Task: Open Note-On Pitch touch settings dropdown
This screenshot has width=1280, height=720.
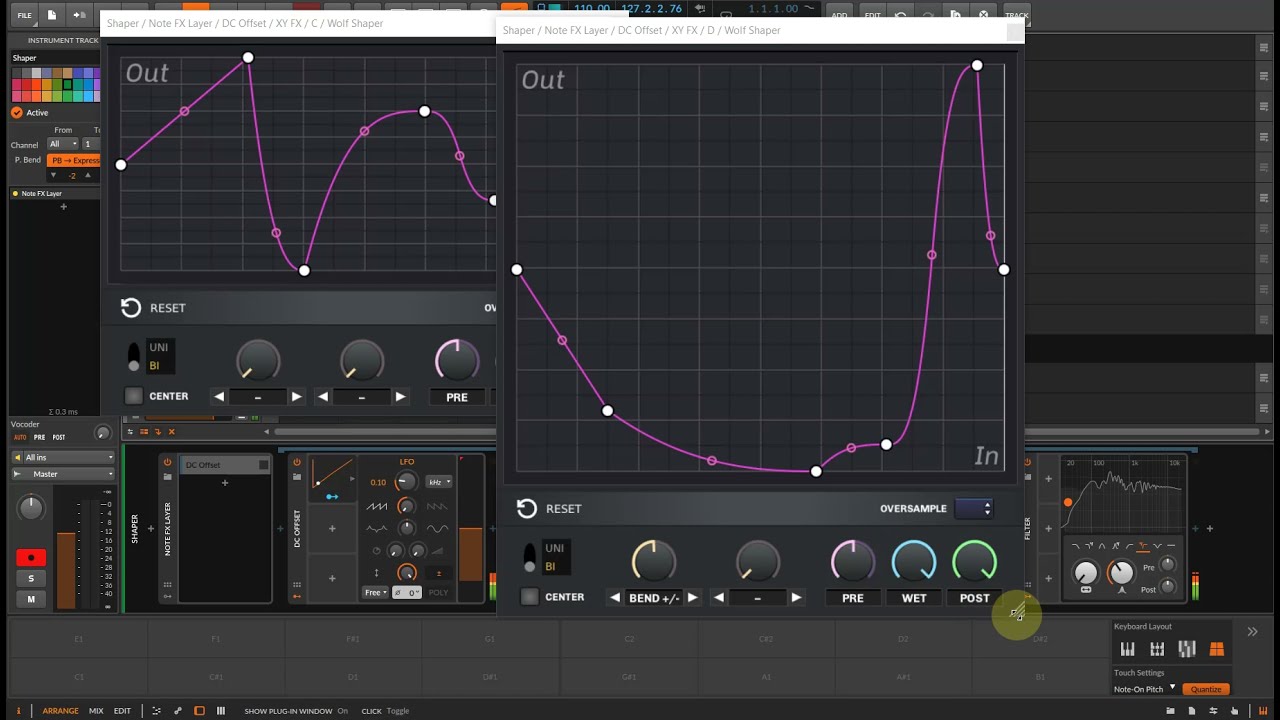Action: point(1145,689)
